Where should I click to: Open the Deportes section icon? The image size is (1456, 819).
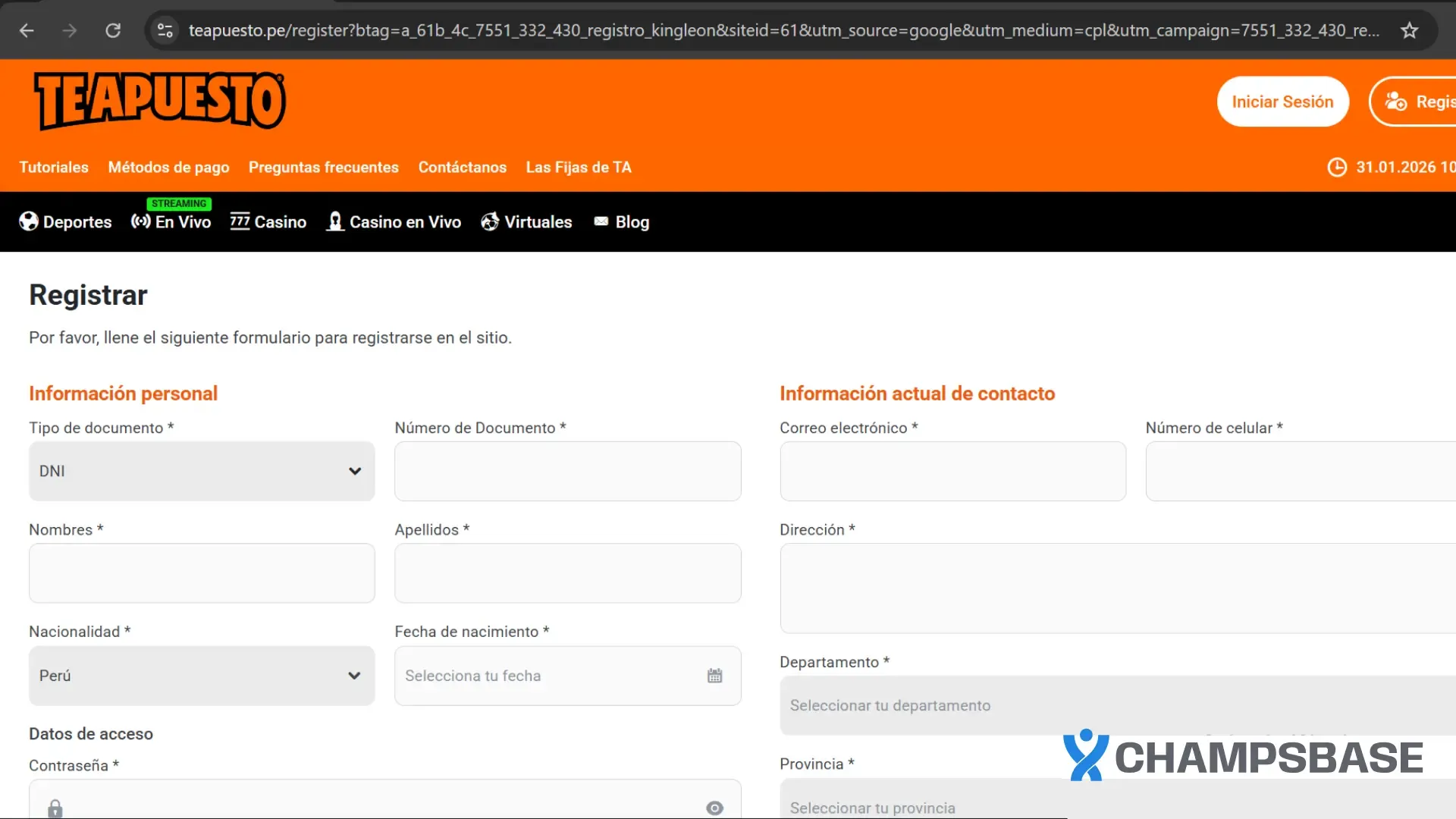click(x=29, y=221)
